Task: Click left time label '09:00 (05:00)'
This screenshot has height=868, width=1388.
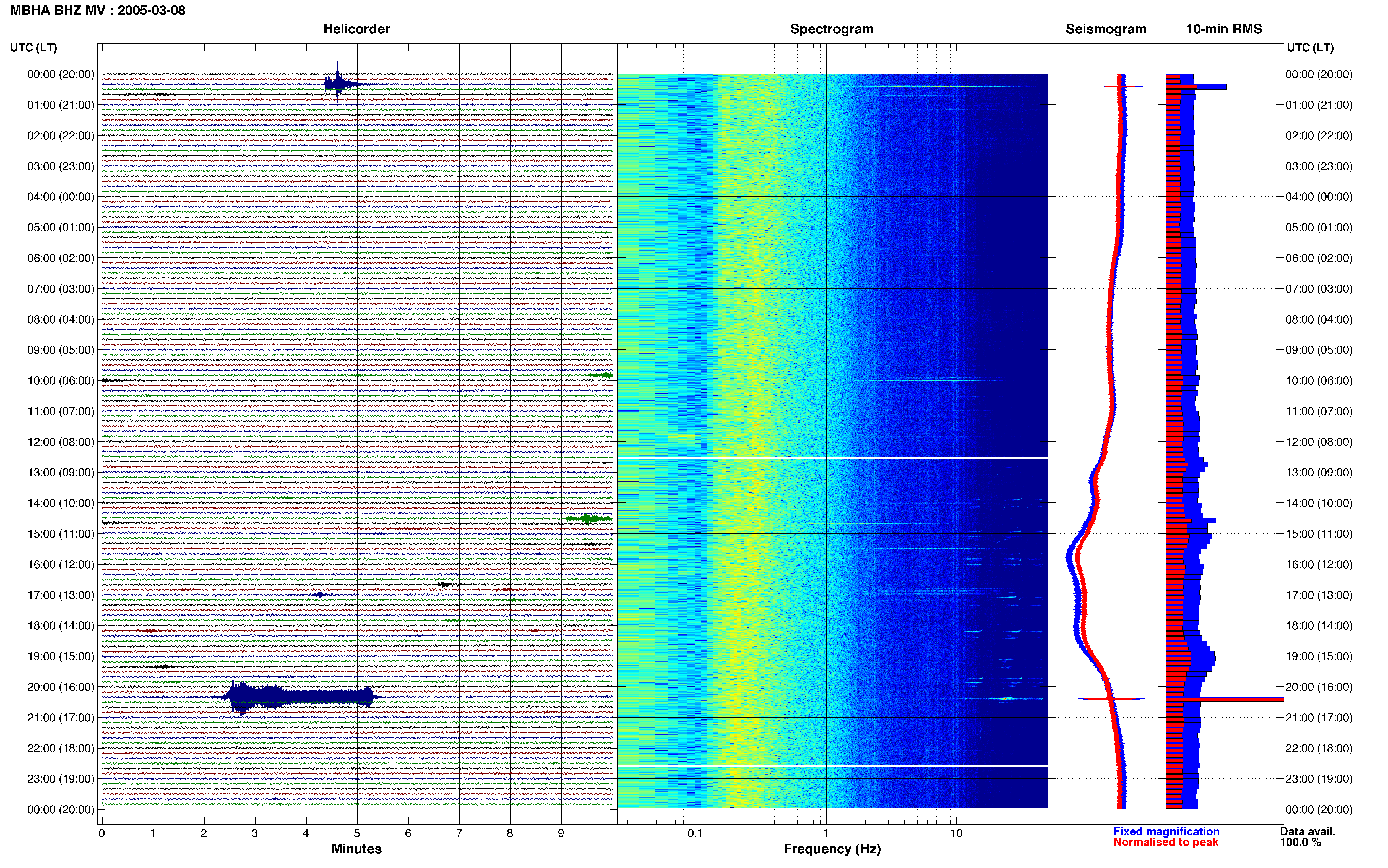Action: pos(61,350)
